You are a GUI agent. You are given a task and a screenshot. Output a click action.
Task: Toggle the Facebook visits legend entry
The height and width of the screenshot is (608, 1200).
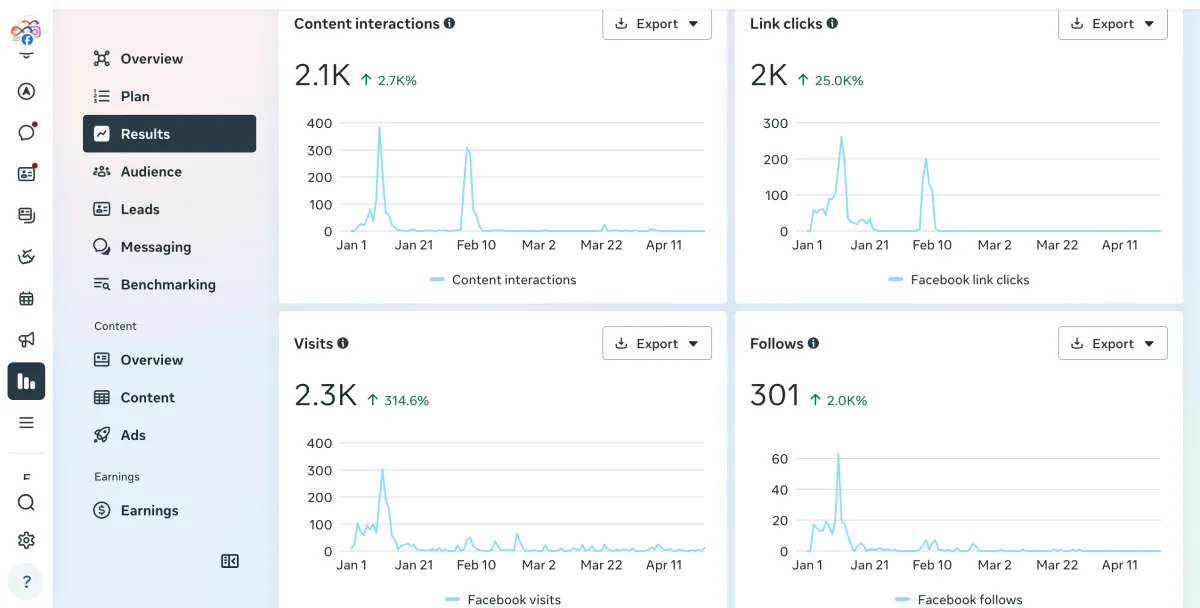point(503,600)
